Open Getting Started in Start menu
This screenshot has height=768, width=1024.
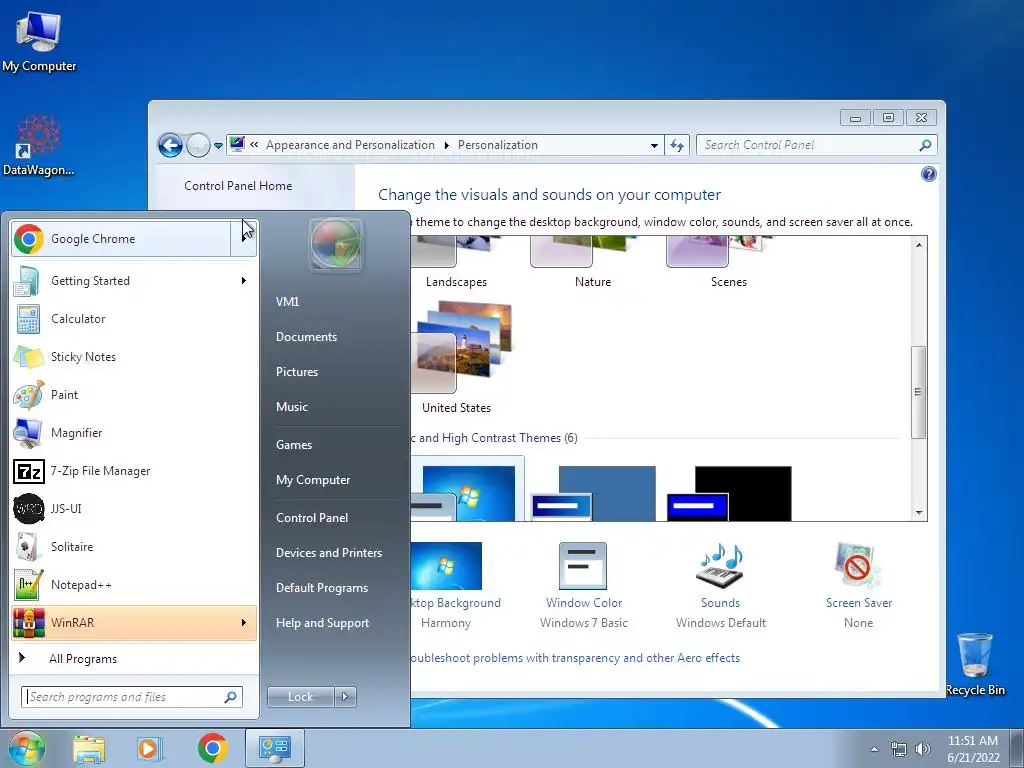(134, 281)
